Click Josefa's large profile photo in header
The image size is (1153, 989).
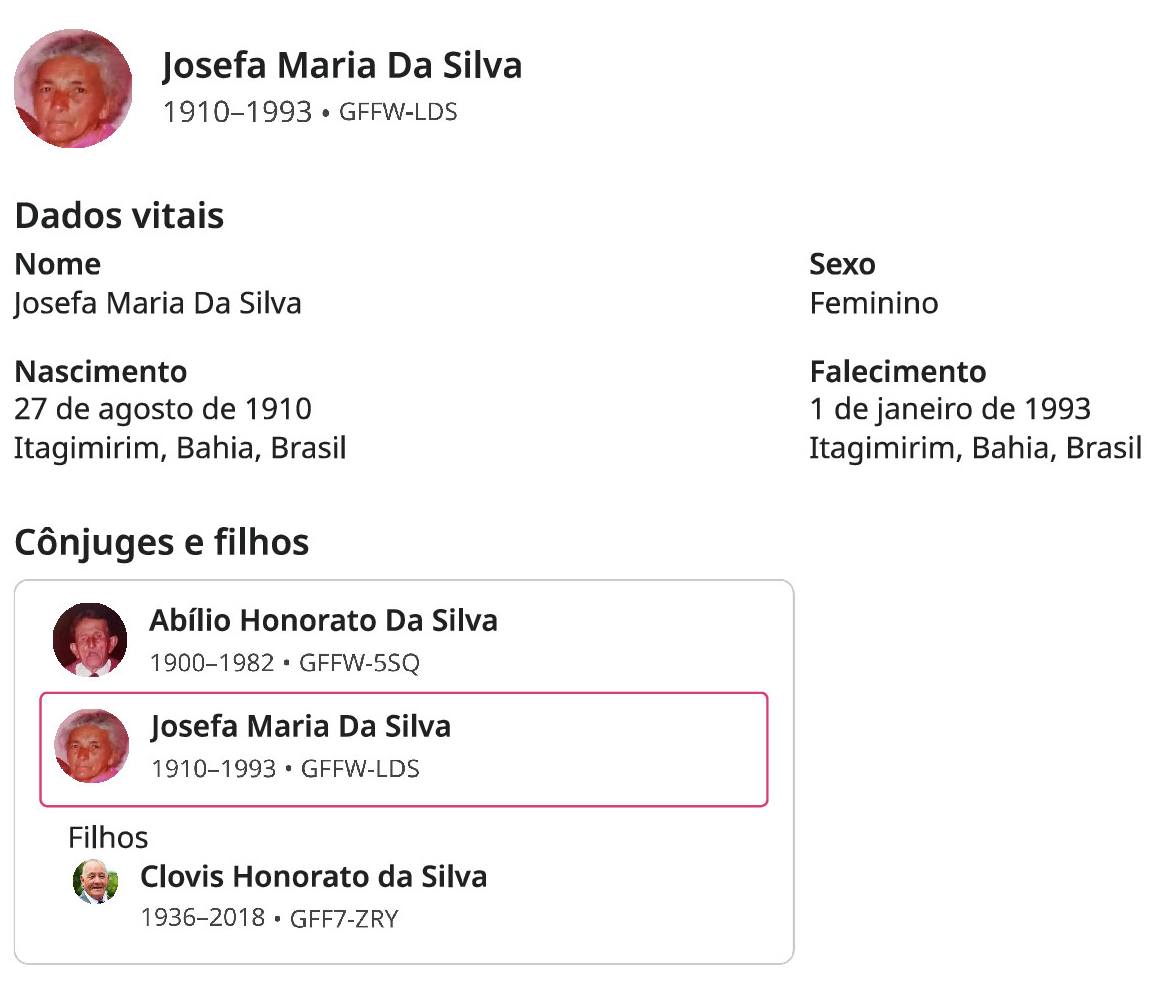point(73,89)
